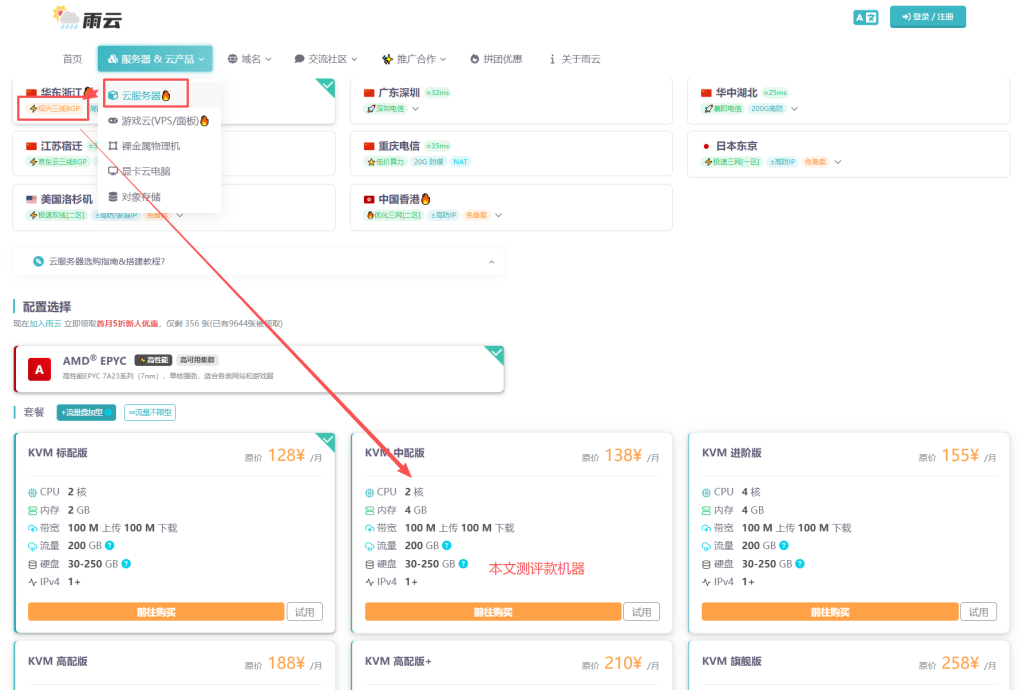Click 内存 icon in KVM 中配版 card

coord(370,510)
